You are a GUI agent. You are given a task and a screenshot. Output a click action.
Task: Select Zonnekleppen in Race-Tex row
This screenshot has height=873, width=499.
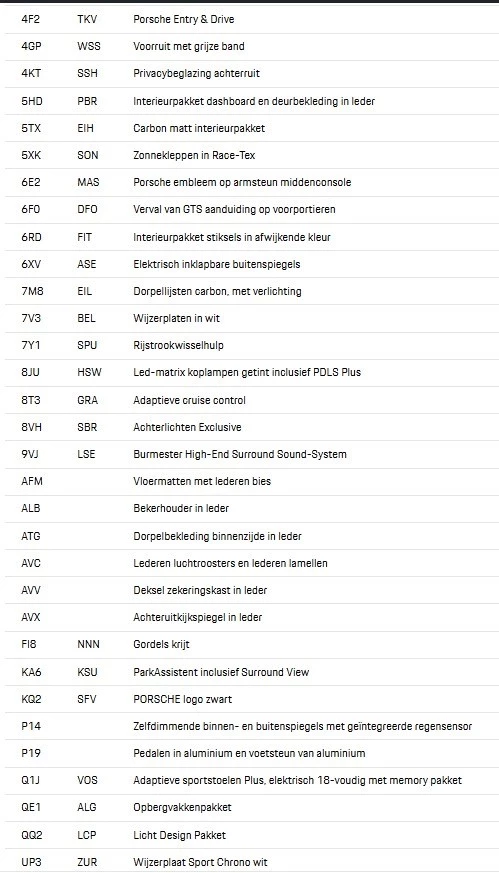pyautogui.click(x=252, y=155)
